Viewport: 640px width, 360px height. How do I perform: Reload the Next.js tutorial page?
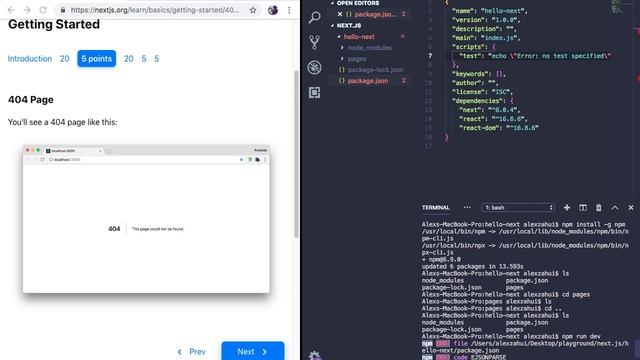pyautogui.click(x=43, y=10)
